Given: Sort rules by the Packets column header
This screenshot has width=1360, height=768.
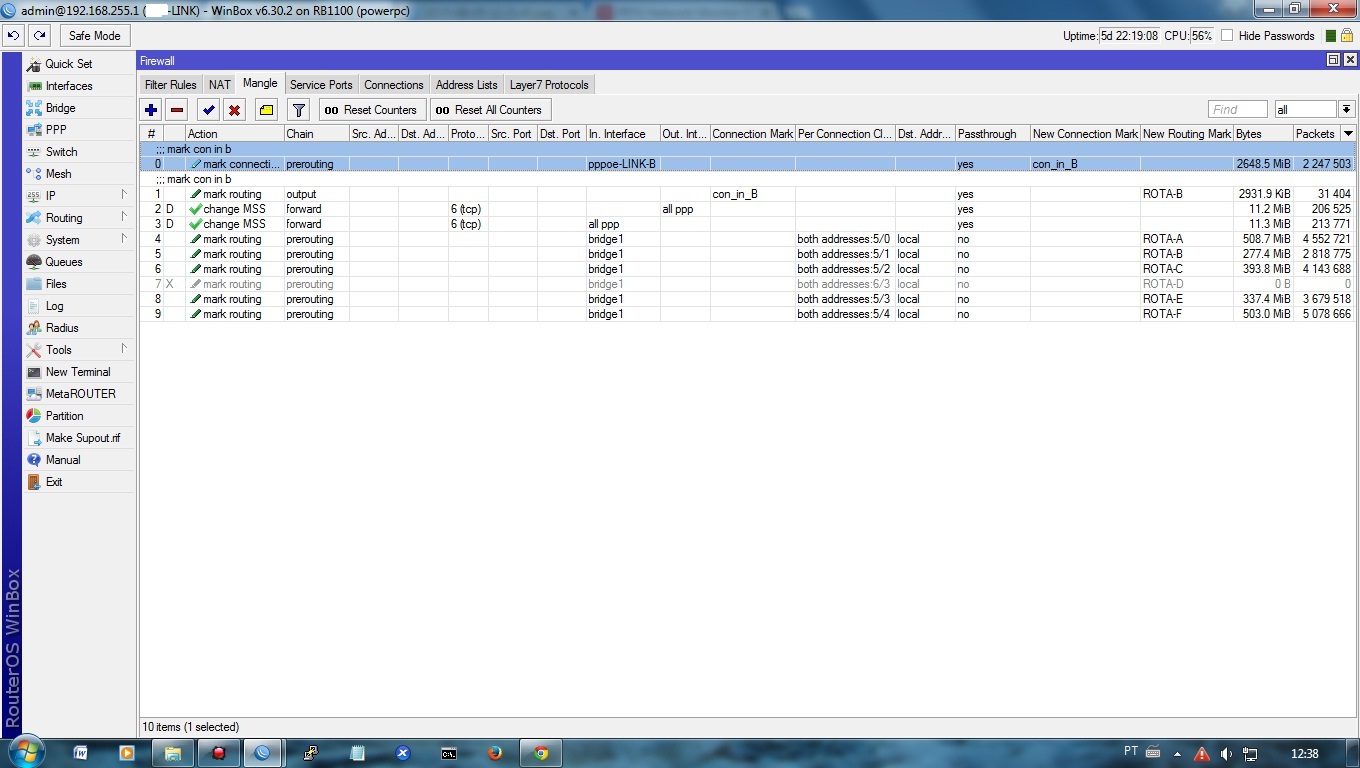Looking at the screenshot, I should (x=1316, y=133).
